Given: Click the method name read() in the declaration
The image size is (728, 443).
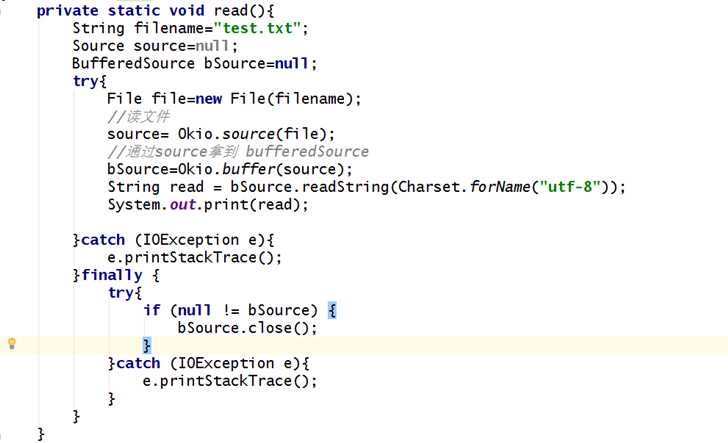Looking at the screenshot, I should [x=239, y=10].
